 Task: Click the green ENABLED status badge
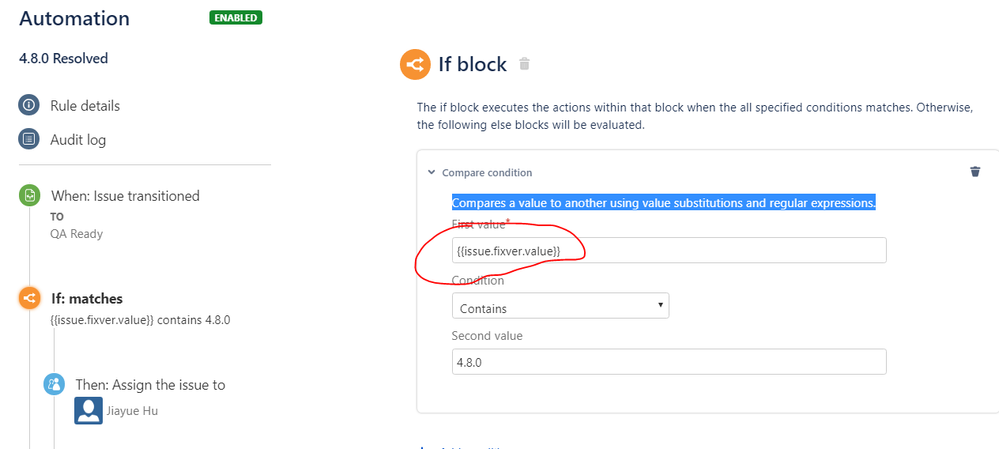[x=236, y=18]
